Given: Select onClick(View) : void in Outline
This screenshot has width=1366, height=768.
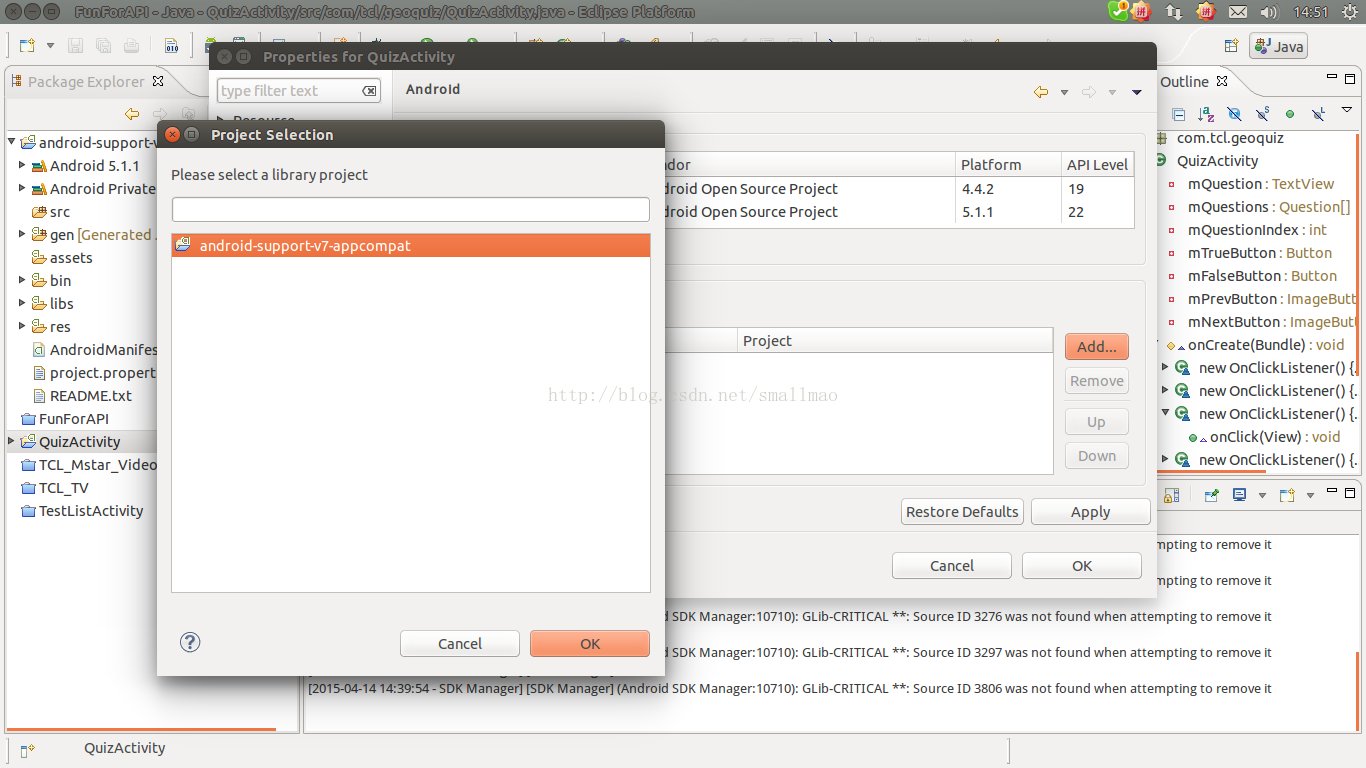Looking at the screenshot, I should (x=1275, y=437).
